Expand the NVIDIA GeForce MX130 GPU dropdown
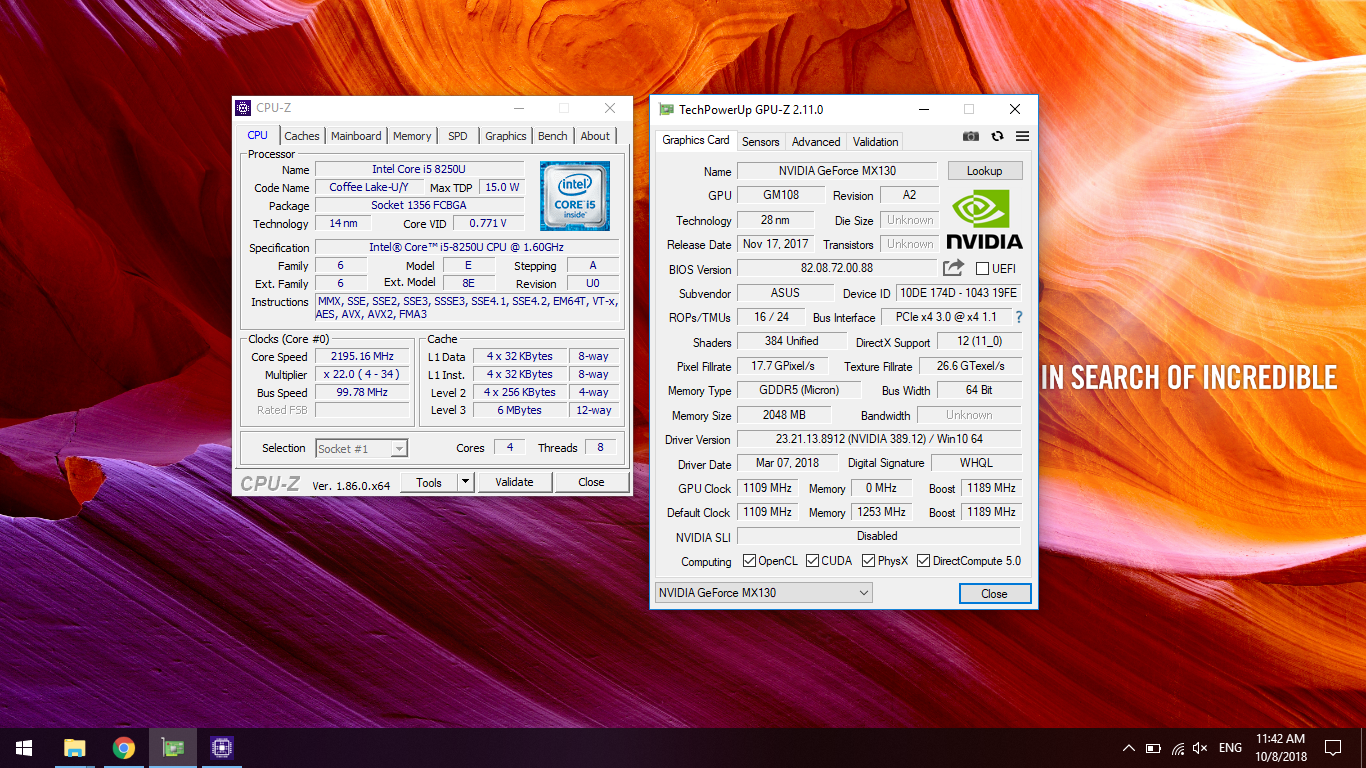The width and height of the screenshot is (1366, 768). (863, 593)
